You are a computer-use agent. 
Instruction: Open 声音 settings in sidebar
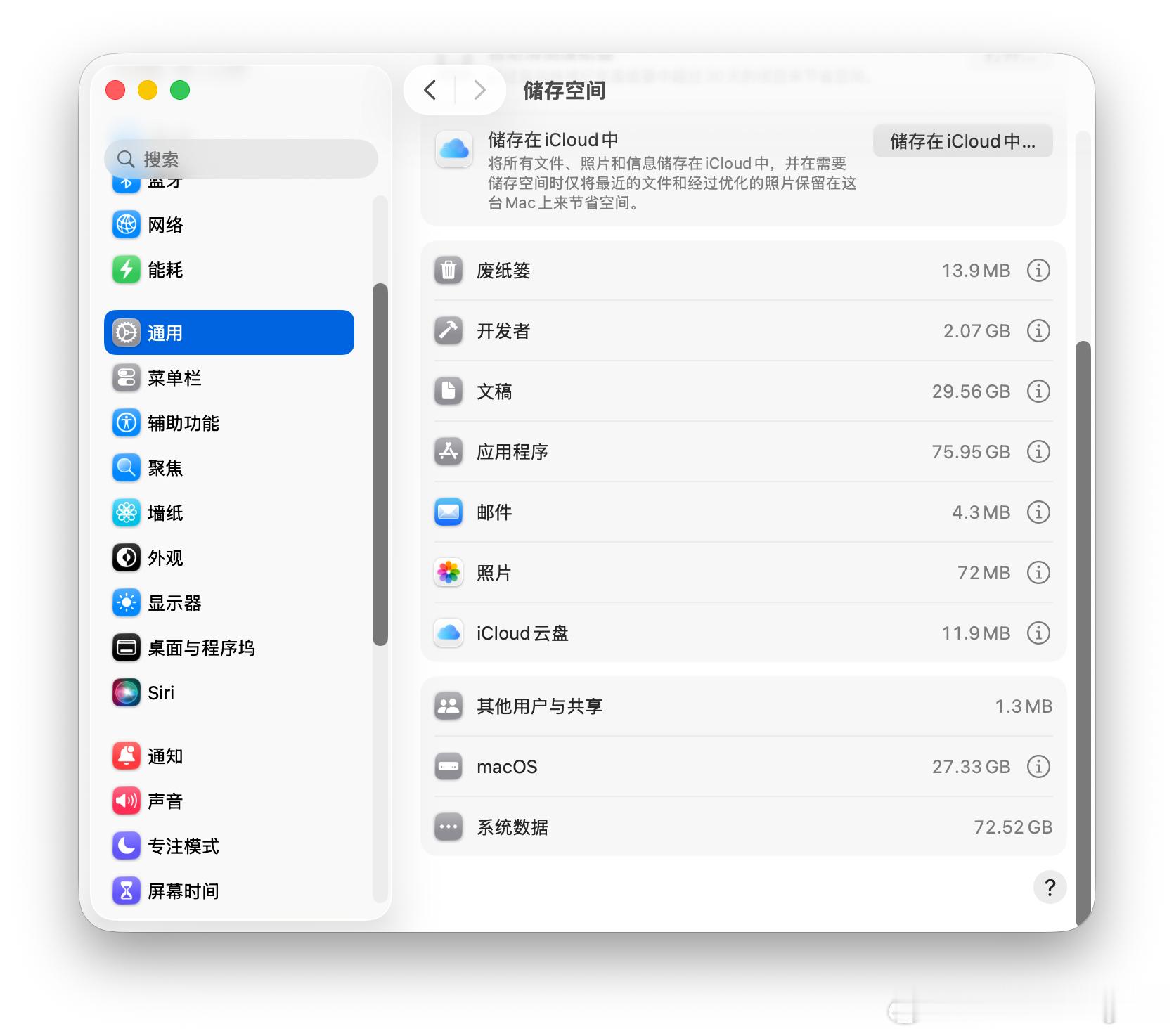click(229, 801)
